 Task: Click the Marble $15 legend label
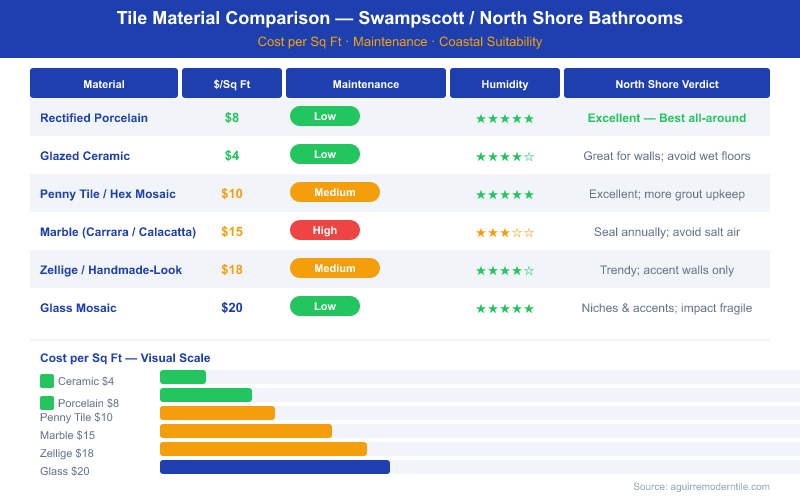coord(67,435)
